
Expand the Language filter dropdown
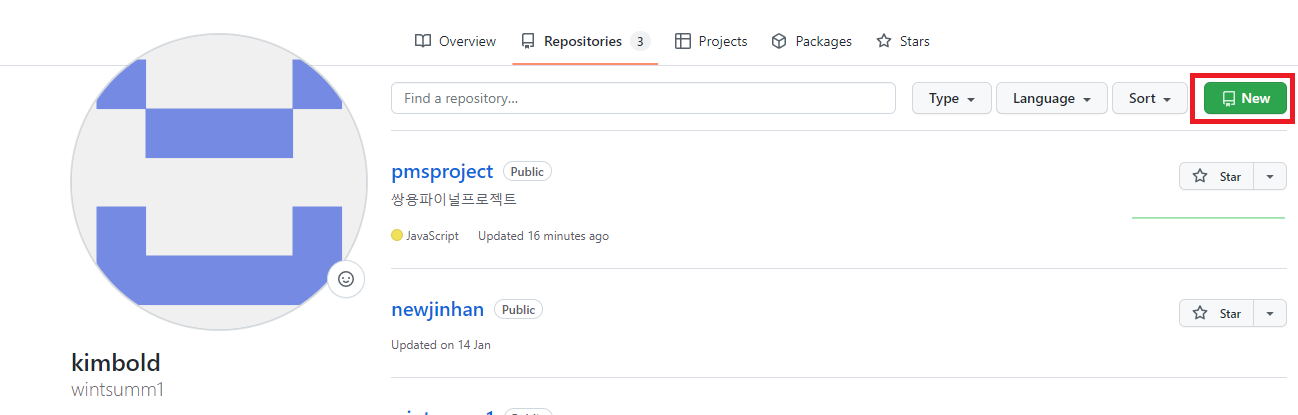point(1051,98)
